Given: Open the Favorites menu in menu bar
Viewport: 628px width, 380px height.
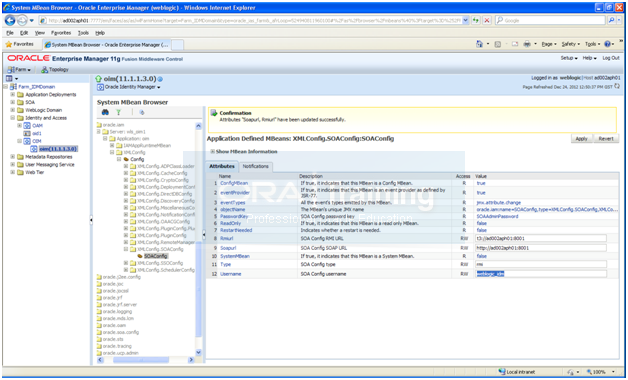Looking at the screenshot, I should point(61,33).
